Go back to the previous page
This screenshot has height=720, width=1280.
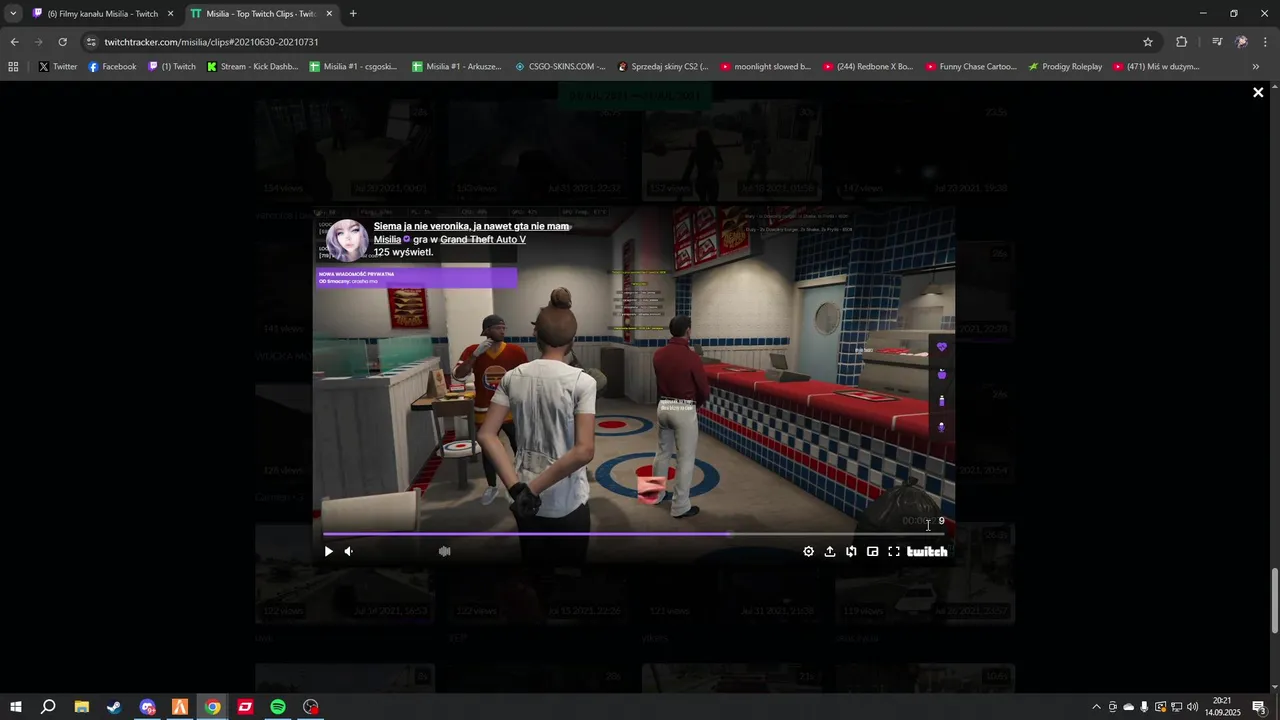click(14, 42)
